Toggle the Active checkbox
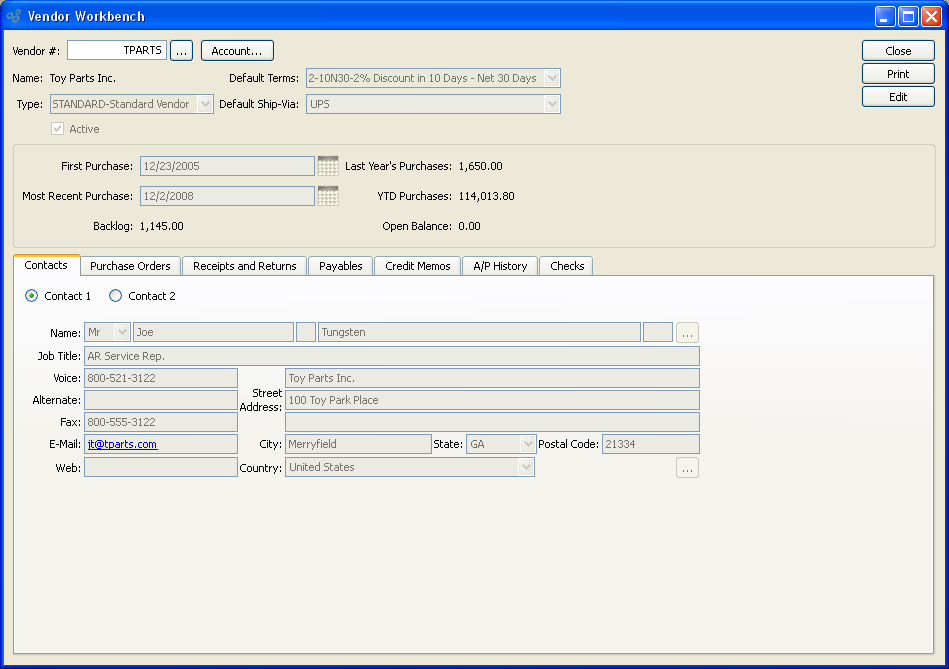 57,129
